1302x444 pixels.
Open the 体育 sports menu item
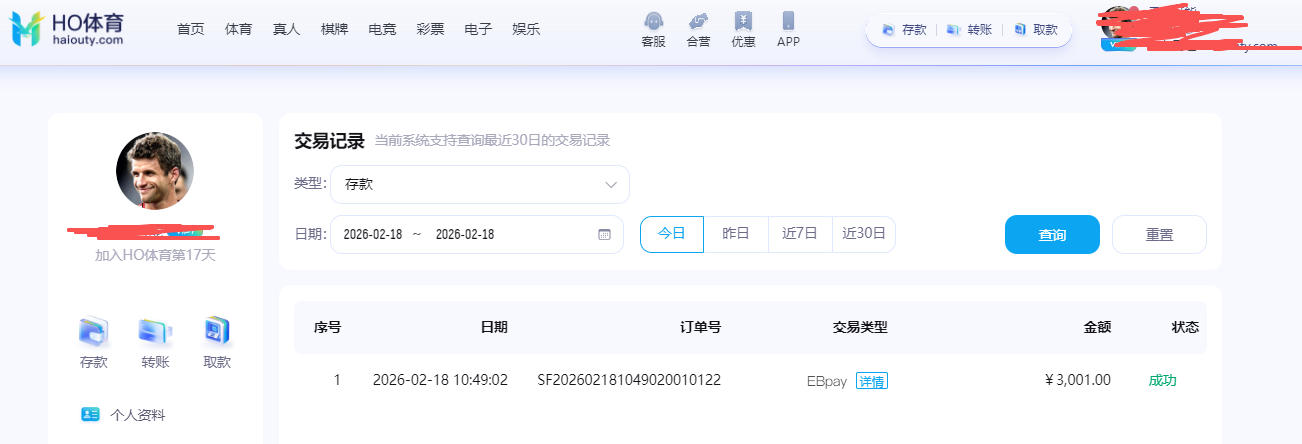tap(239, 30)
